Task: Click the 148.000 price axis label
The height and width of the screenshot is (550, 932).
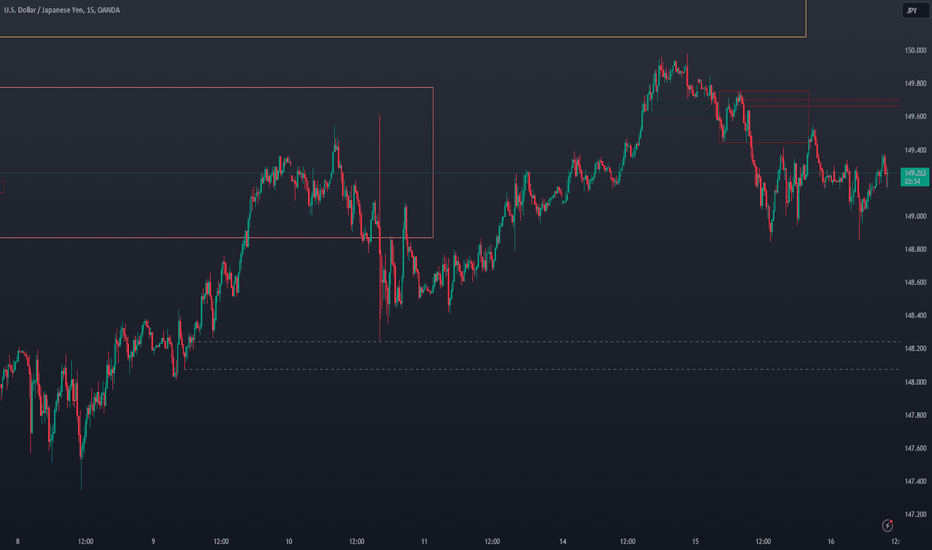Action: [x=915, y=382]
